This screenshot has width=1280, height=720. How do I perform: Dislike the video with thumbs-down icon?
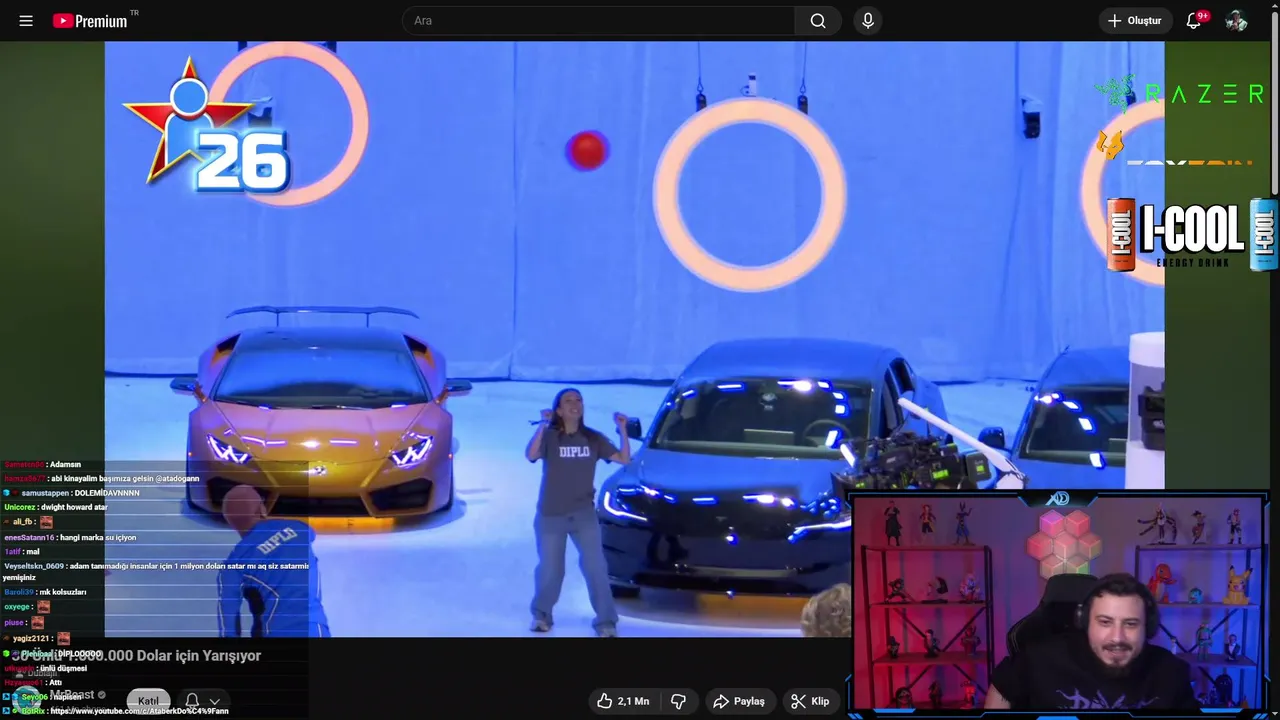678,701
